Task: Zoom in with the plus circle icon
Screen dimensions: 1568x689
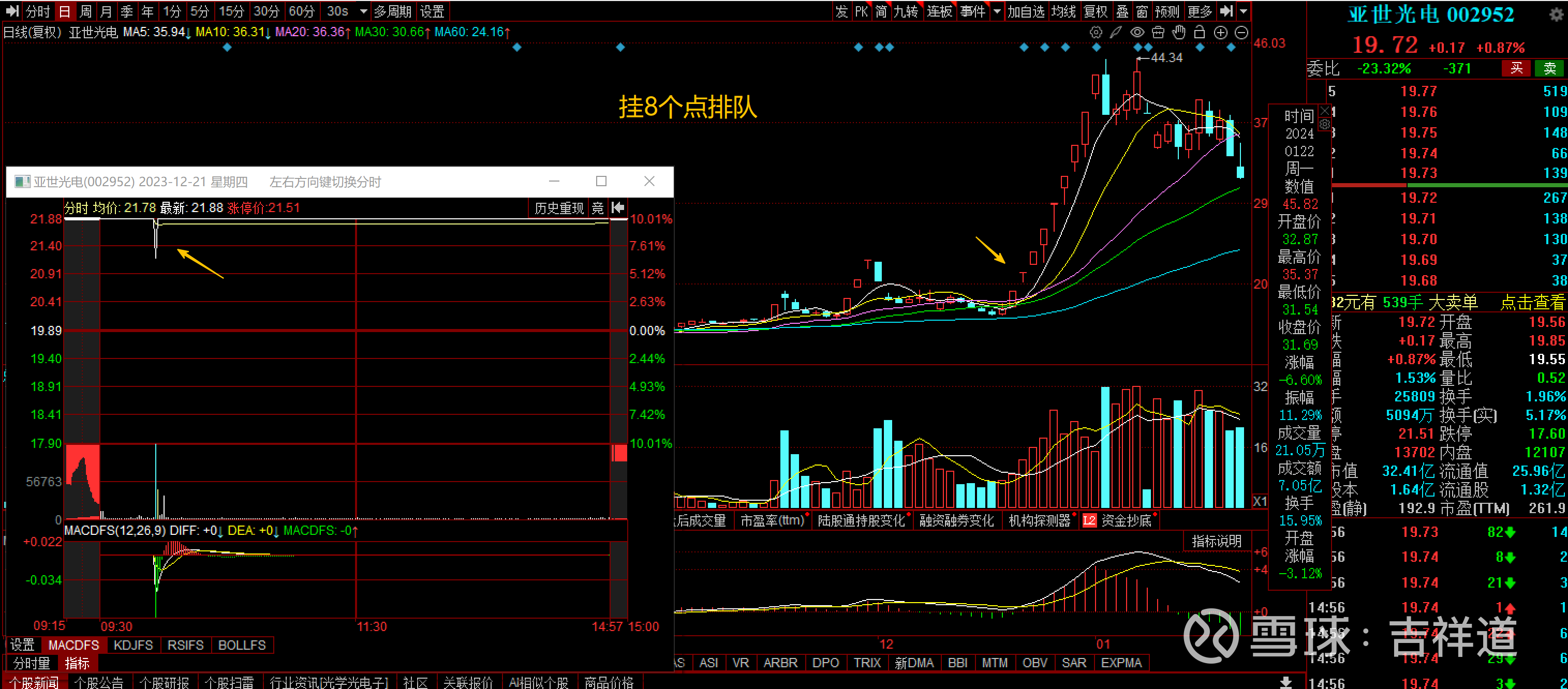Action: [1220, 32]
